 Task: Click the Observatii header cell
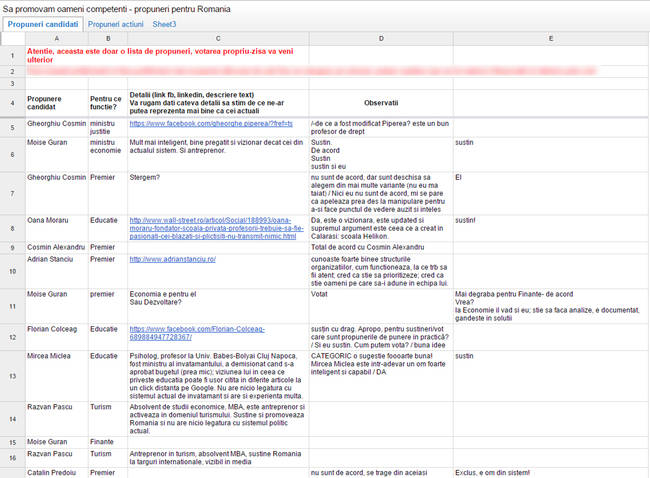pyautogui.click(x=381, y=103)
